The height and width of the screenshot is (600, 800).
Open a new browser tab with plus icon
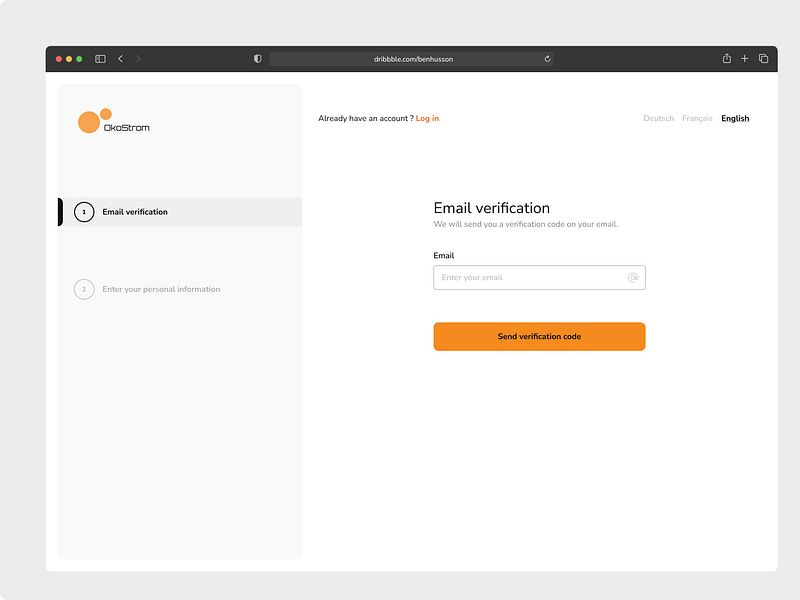(x=744, y=58)
